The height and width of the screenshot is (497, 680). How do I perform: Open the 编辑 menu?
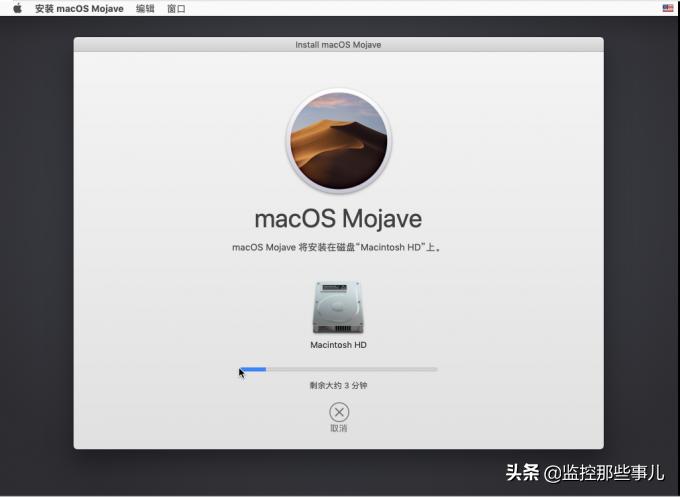click(x=145, y=9)
